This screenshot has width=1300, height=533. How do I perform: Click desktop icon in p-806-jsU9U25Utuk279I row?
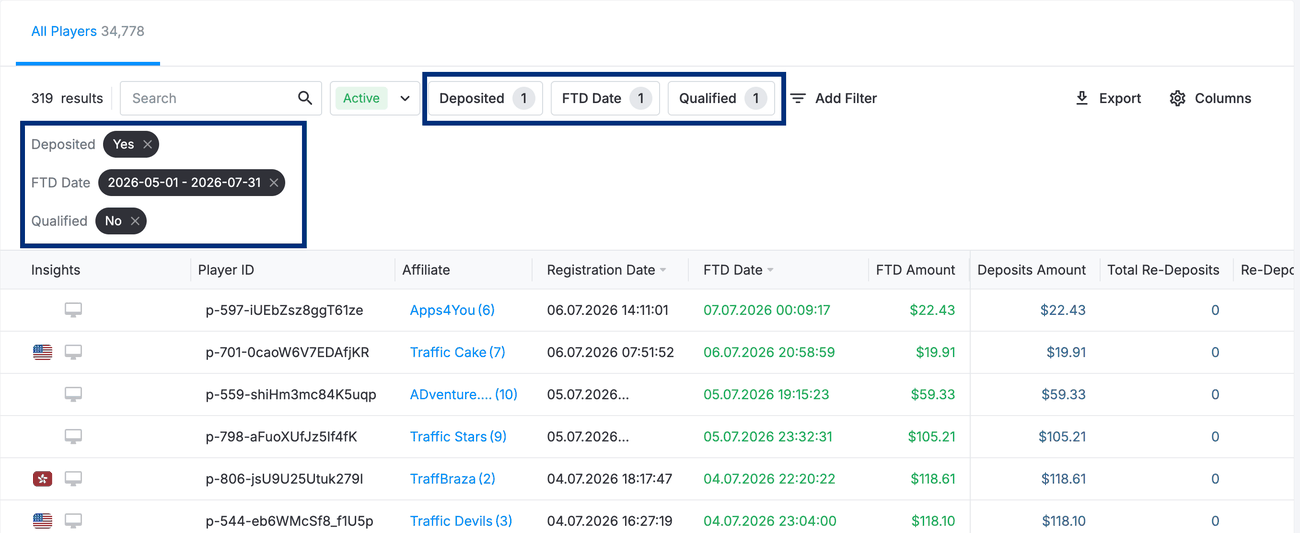pos(73,479)
